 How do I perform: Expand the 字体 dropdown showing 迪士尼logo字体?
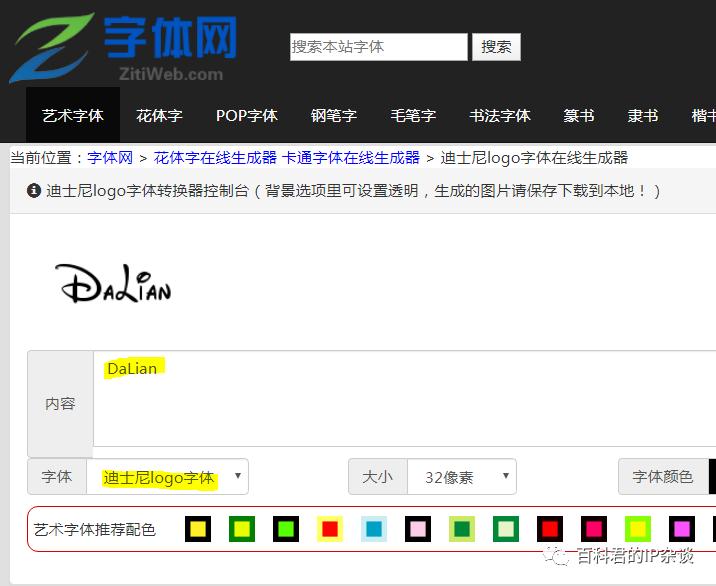pos(167,476)
